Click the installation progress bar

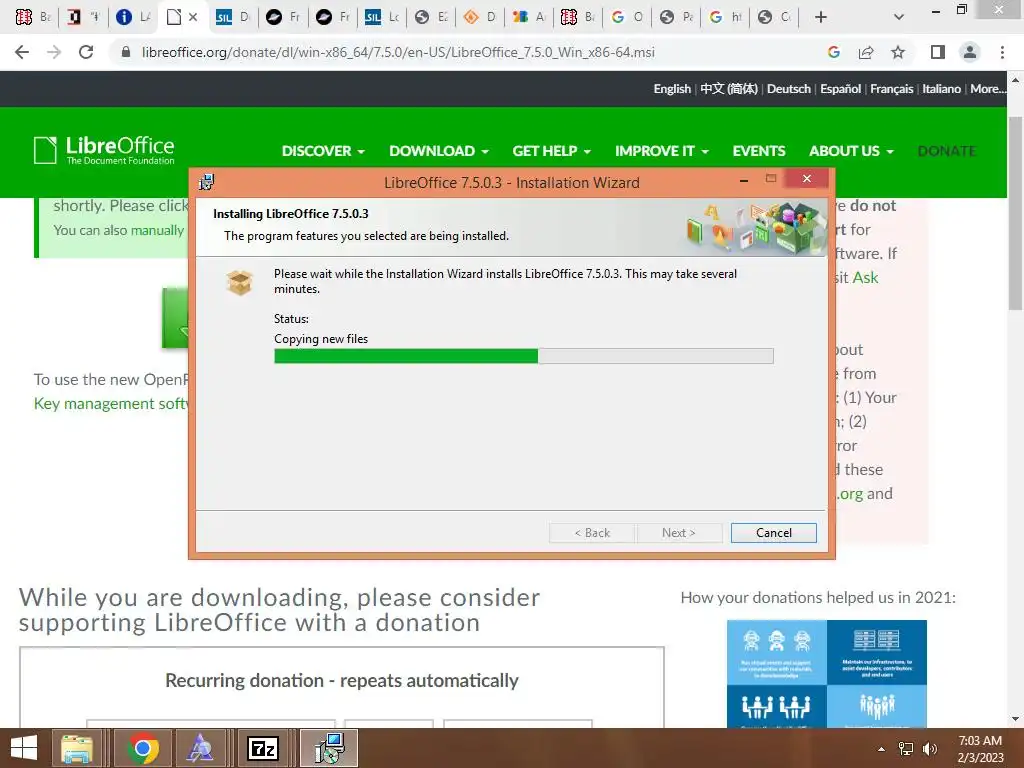(524, 356)
